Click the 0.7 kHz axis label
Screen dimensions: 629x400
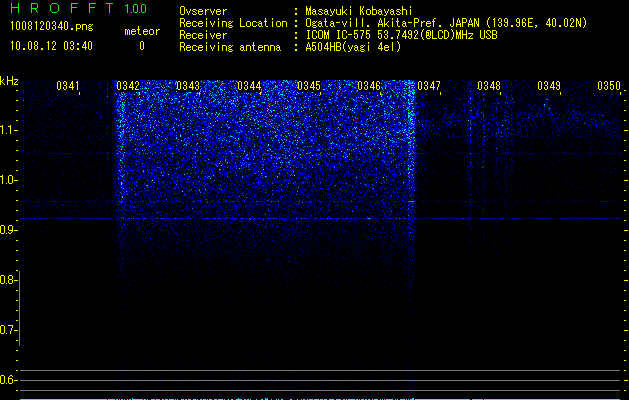pos(7,330)
